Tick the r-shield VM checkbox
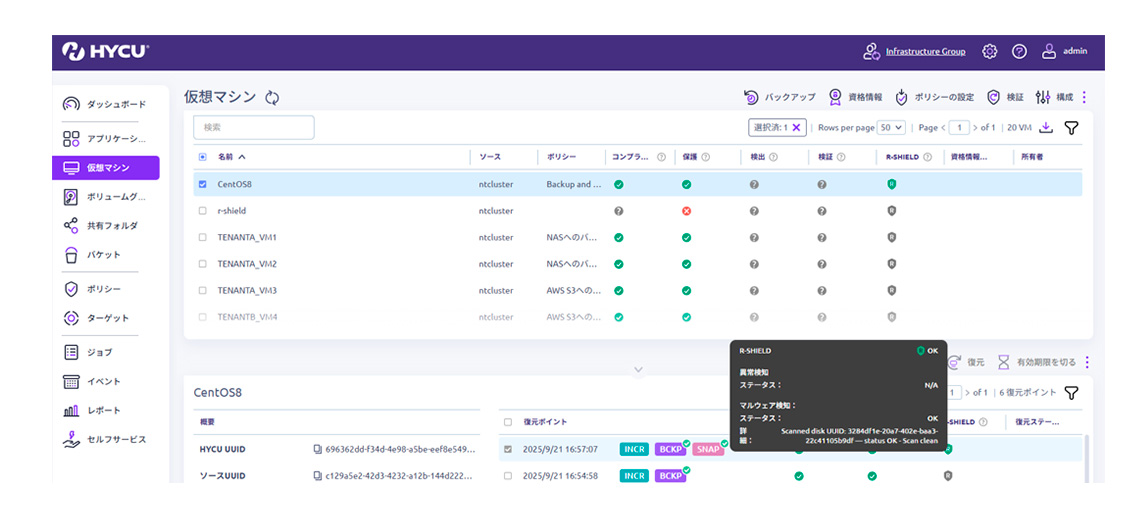 (203, 211)
